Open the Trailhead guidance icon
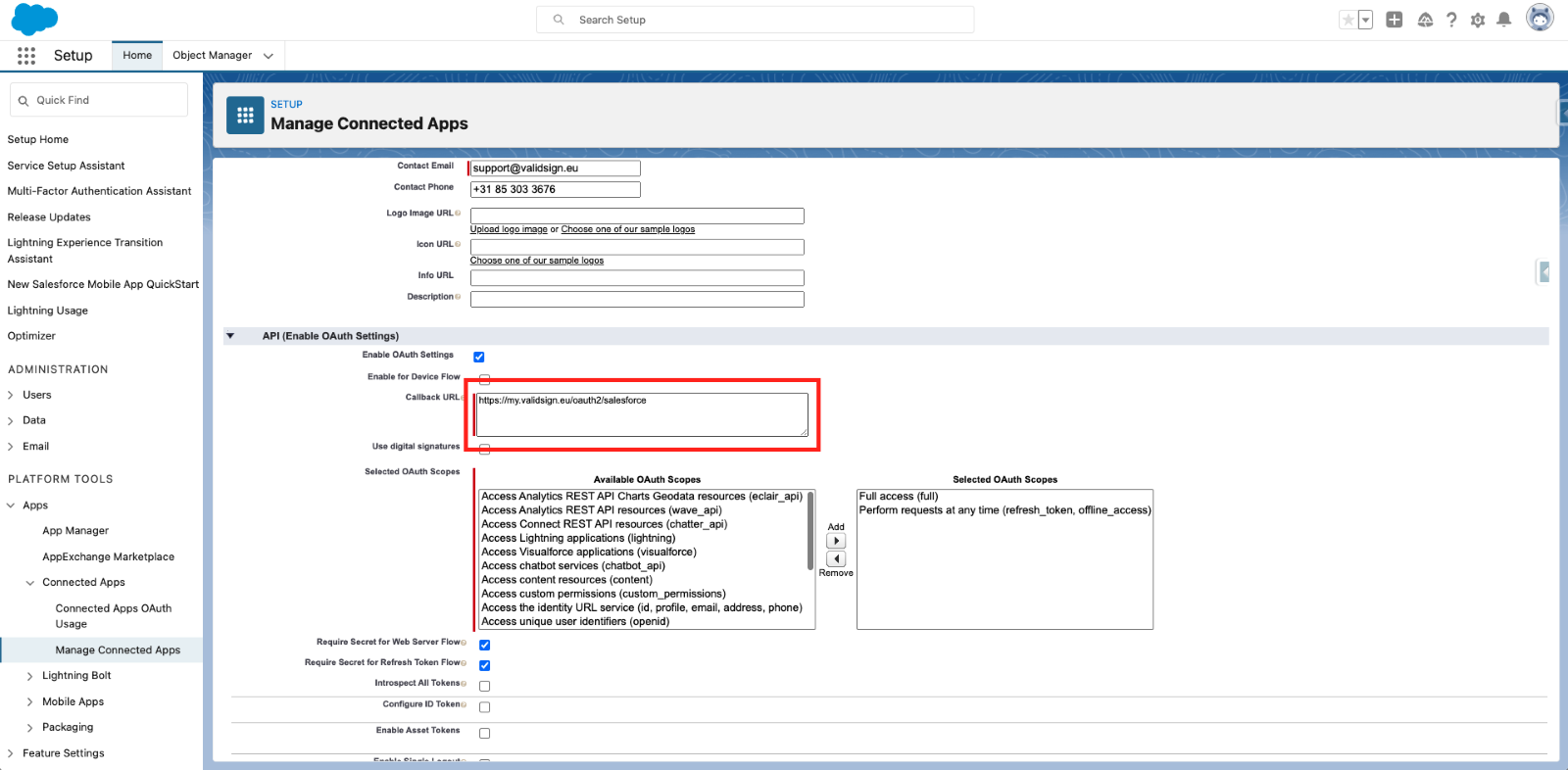The image size is (1568, 770). click(1425, 20)
